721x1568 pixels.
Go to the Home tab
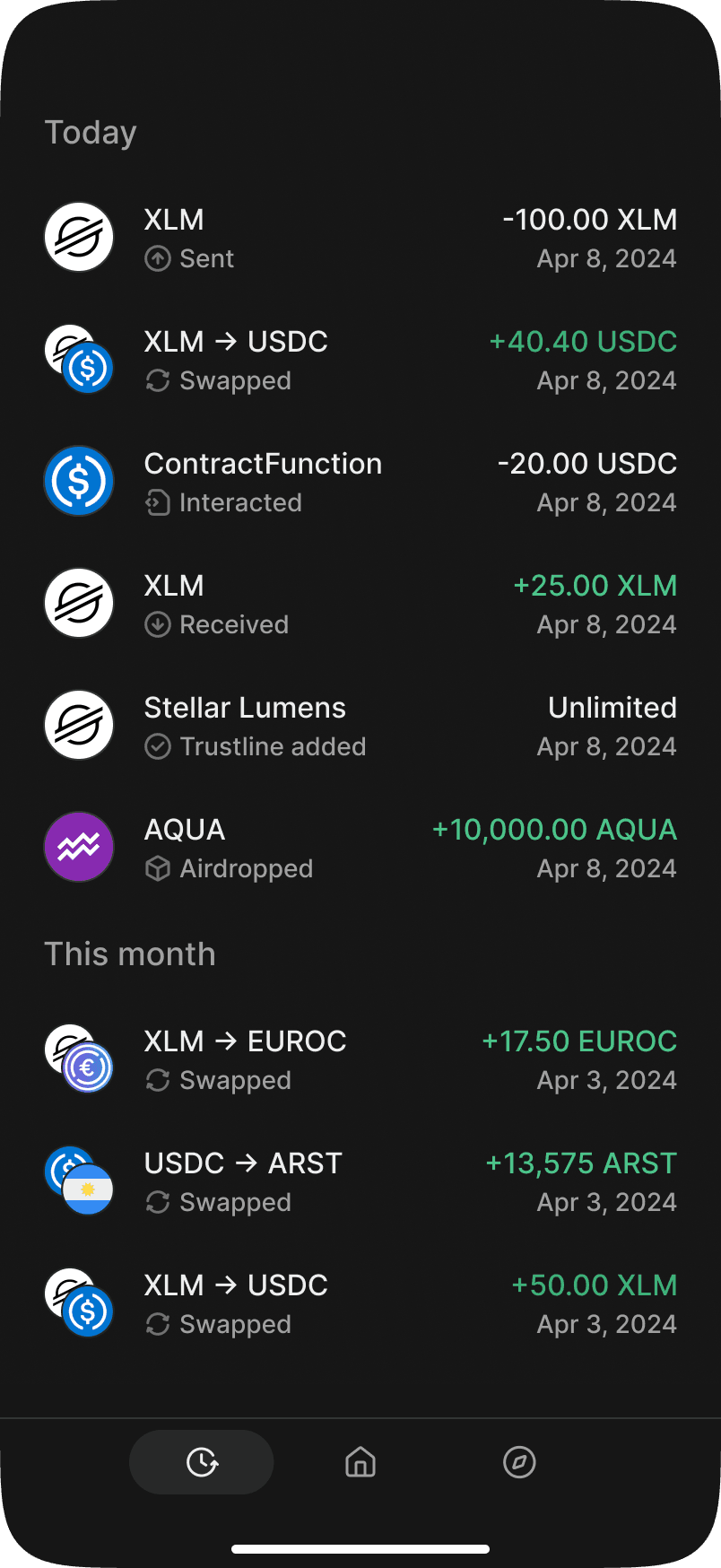tap(360, 1462)
